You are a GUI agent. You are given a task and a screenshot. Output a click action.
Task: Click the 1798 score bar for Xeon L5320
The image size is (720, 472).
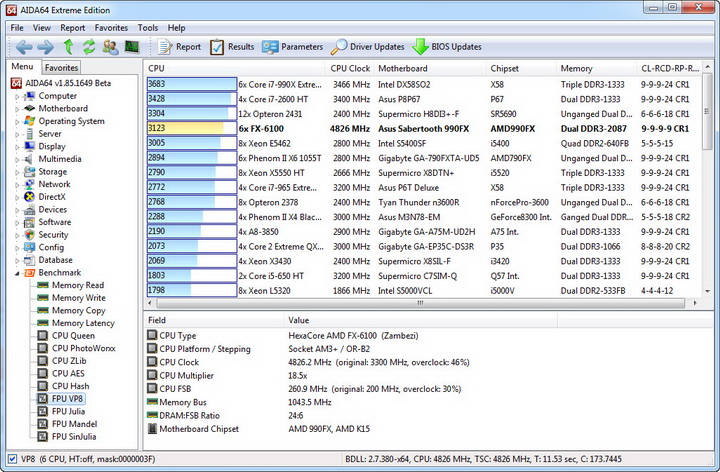coord(191,291)
